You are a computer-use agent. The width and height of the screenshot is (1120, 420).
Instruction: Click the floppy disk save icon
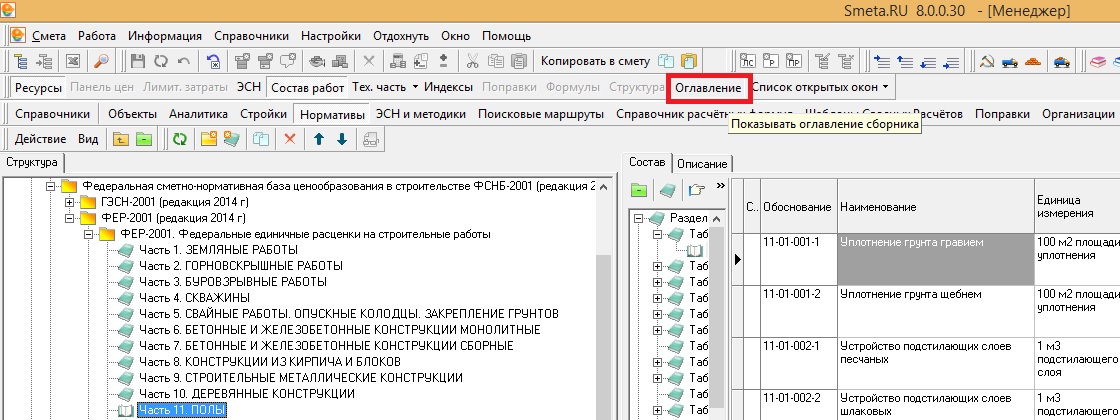[138, 62]
